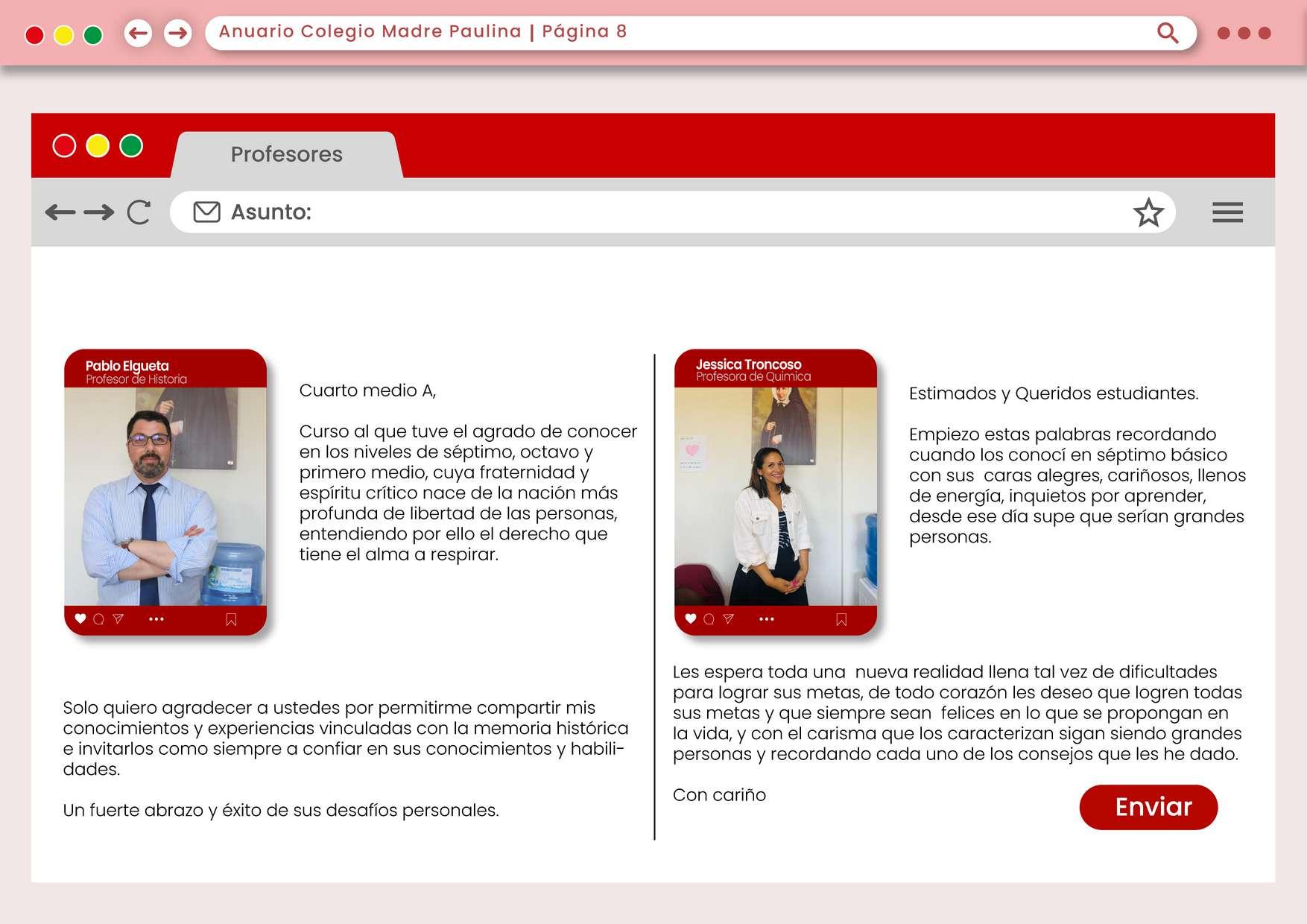Click the Asunto subject field
This screenshot has height=924, width=1307.
(x=672, y=212)
